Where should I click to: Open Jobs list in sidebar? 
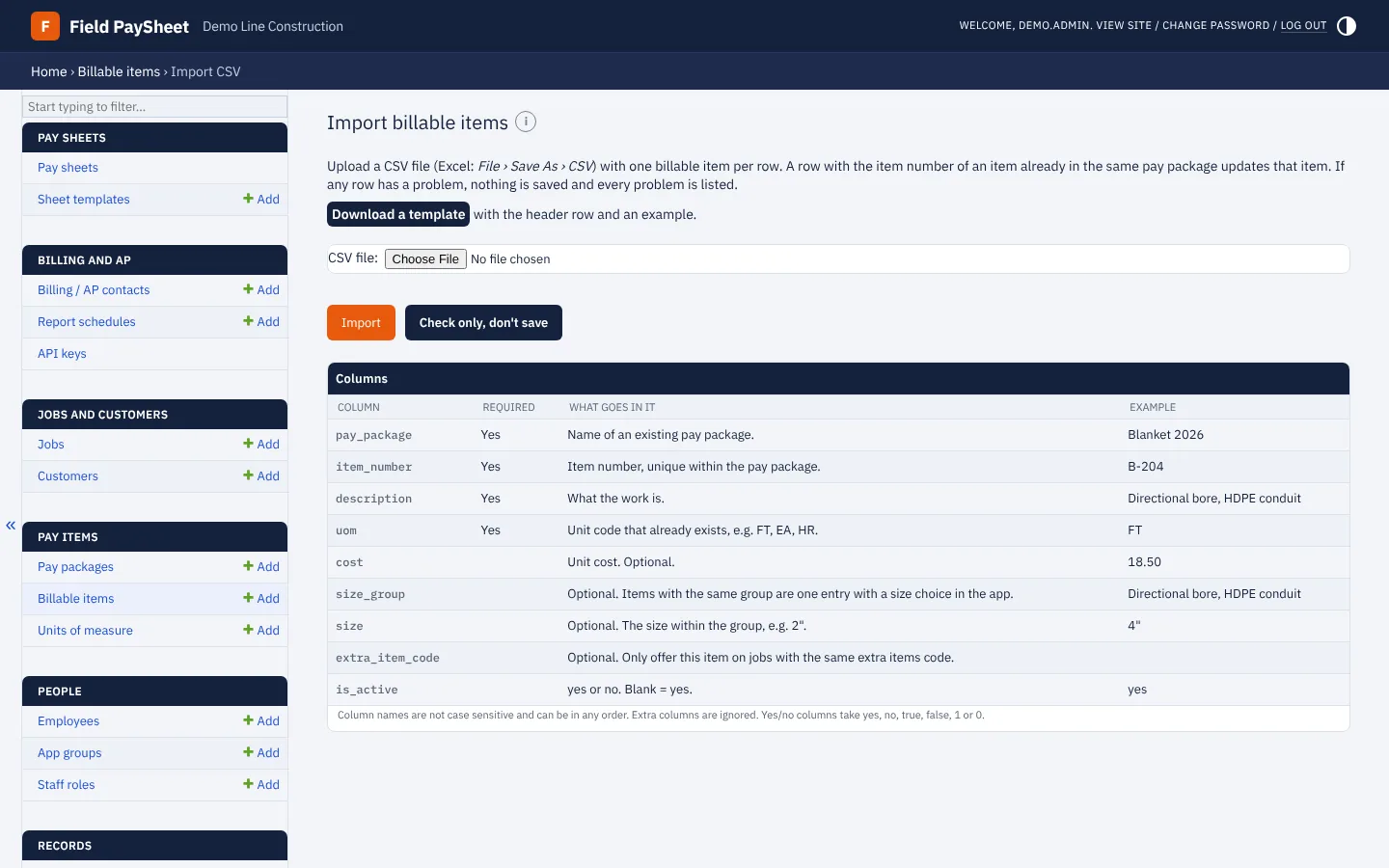(x=51, y=445)
